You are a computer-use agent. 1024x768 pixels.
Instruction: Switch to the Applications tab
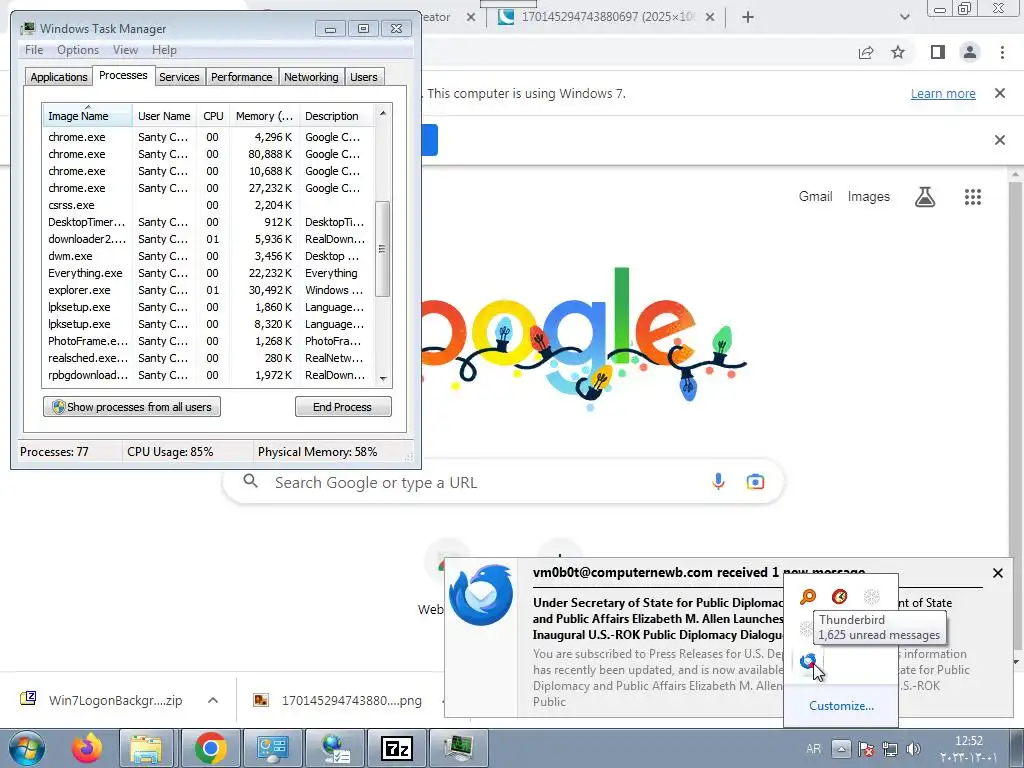(59, 77)
